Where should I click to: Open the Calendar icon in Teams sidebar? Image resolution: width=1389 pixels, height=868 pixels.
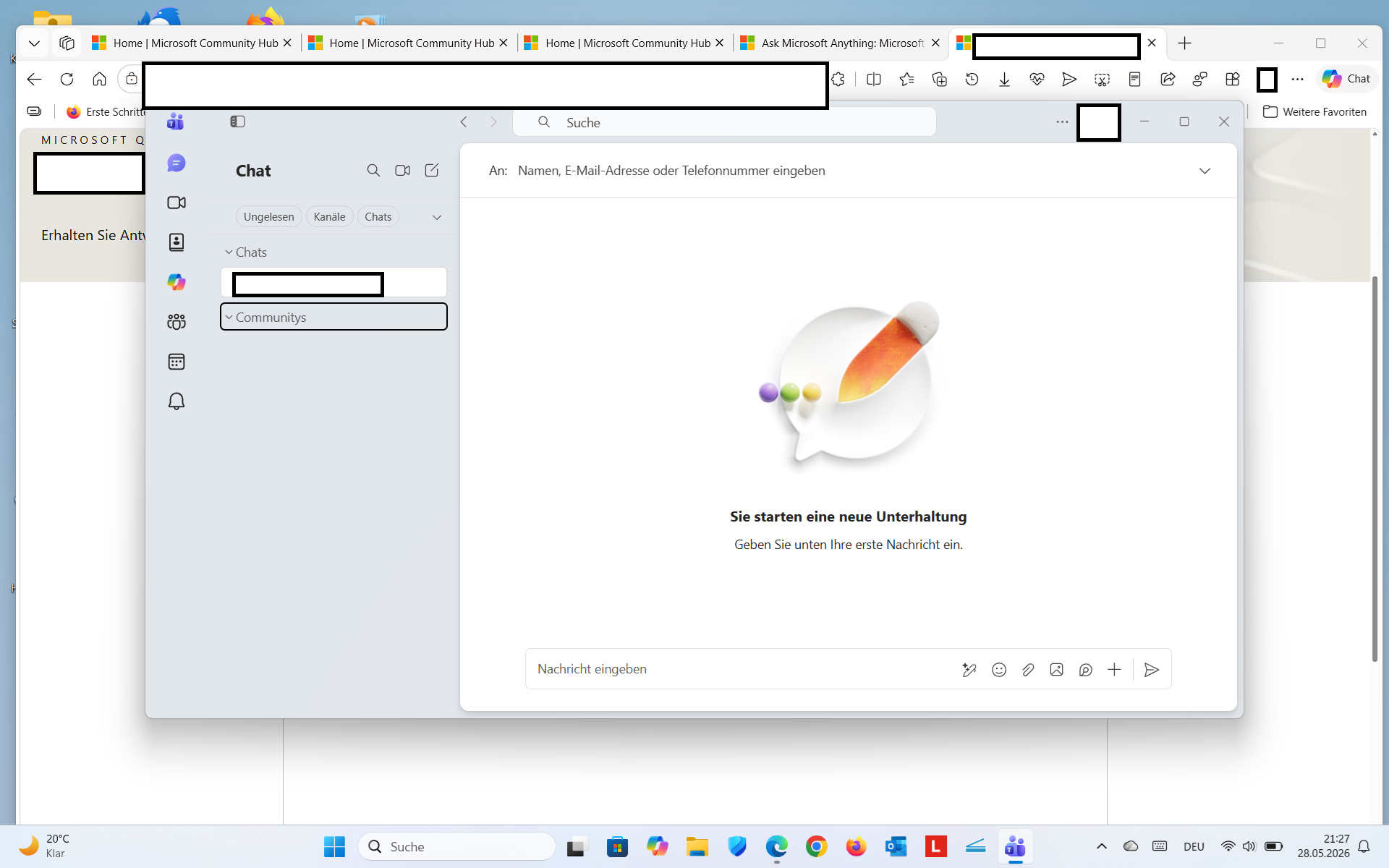coord(177,362)
